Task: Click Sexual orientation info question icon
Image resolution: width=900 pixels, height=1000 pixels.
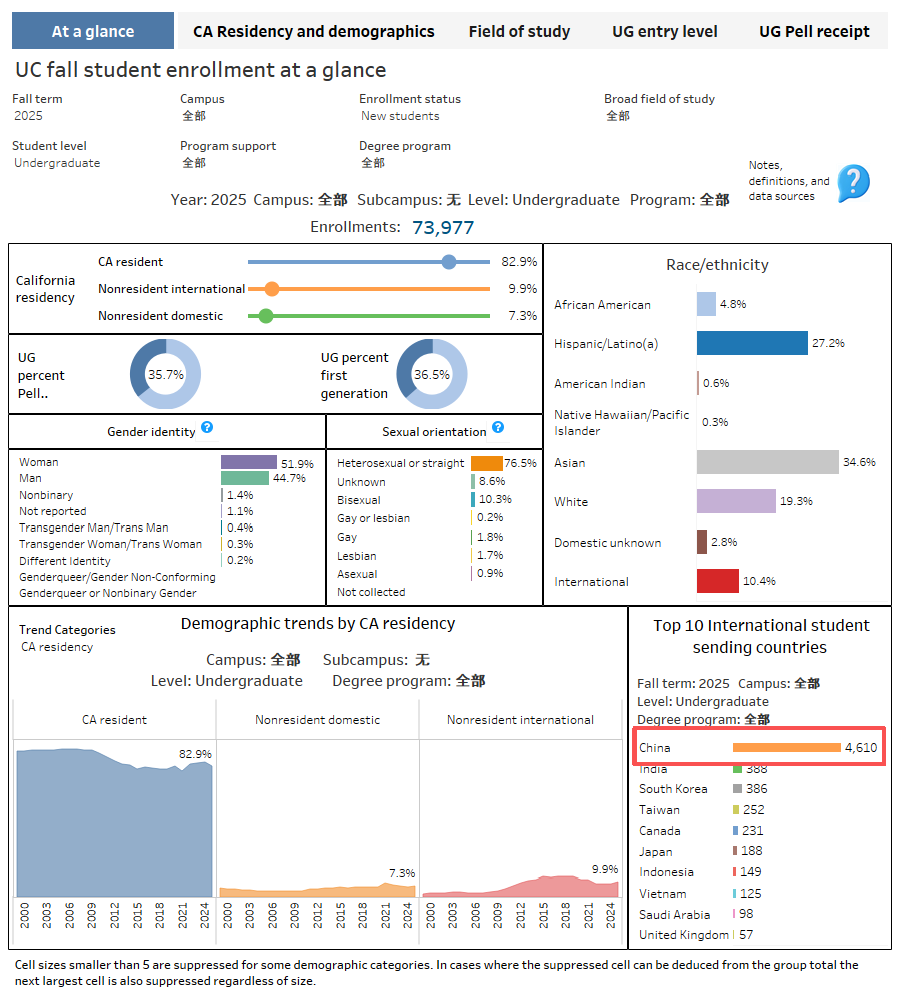Action: [498, 428]
